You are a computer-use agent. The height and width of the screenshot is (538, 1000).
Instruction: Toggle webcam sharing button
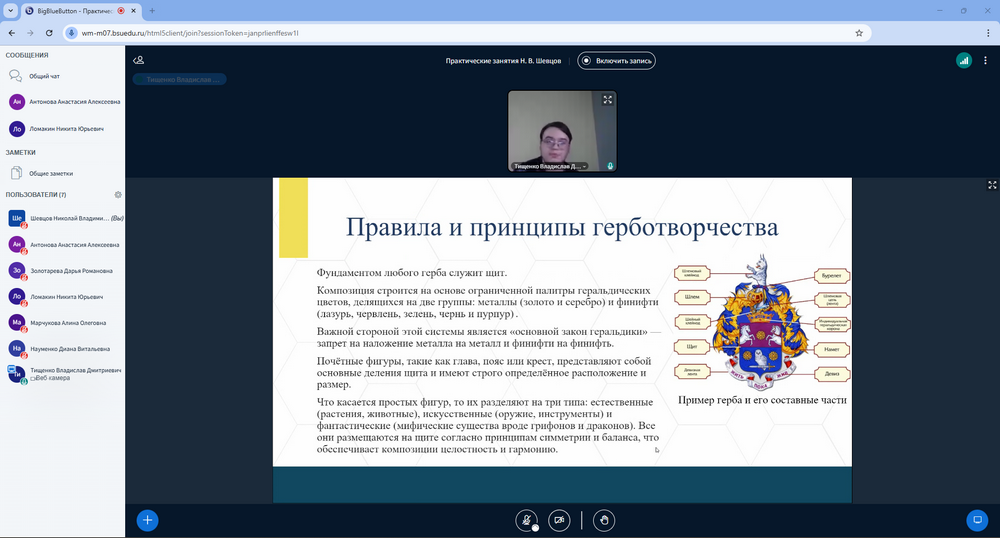pos(559,519)
